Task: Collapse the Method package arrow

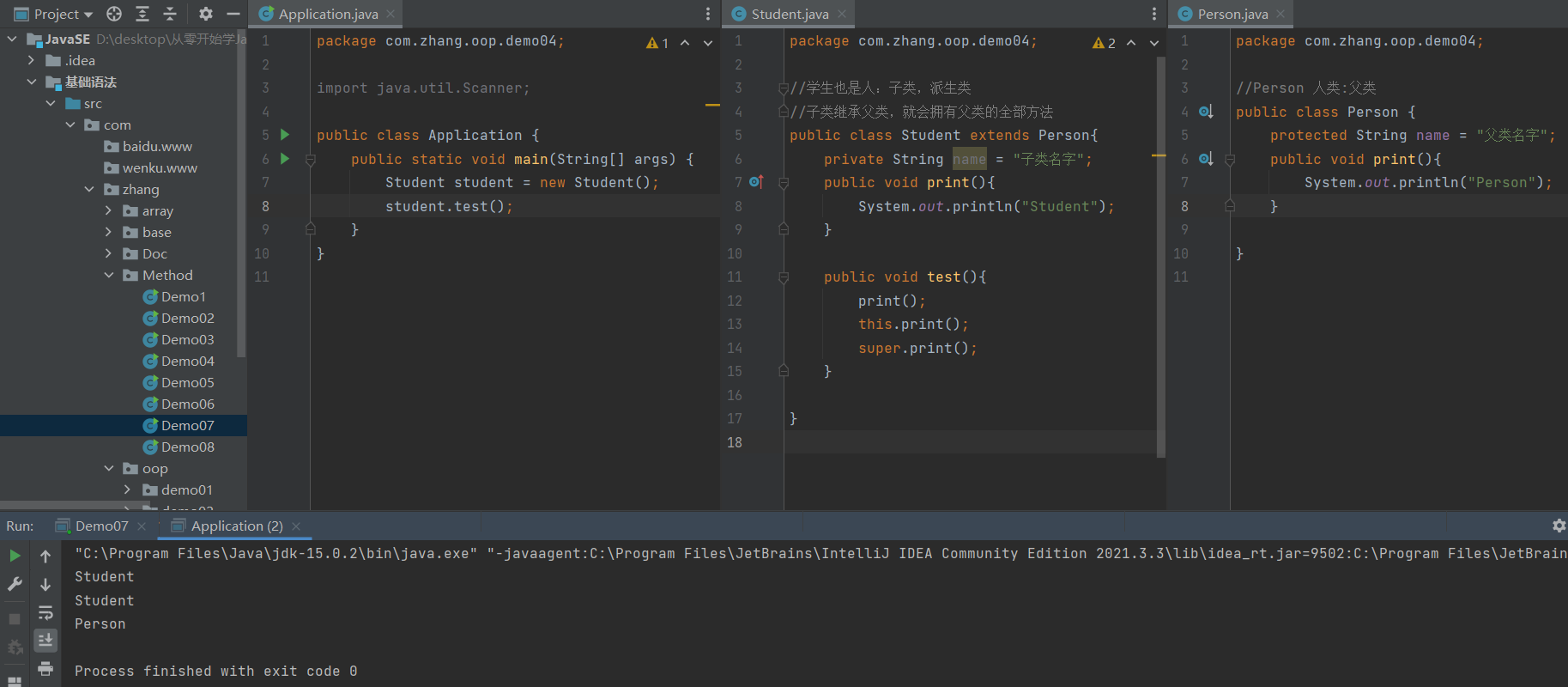Action: coord(108,275)
